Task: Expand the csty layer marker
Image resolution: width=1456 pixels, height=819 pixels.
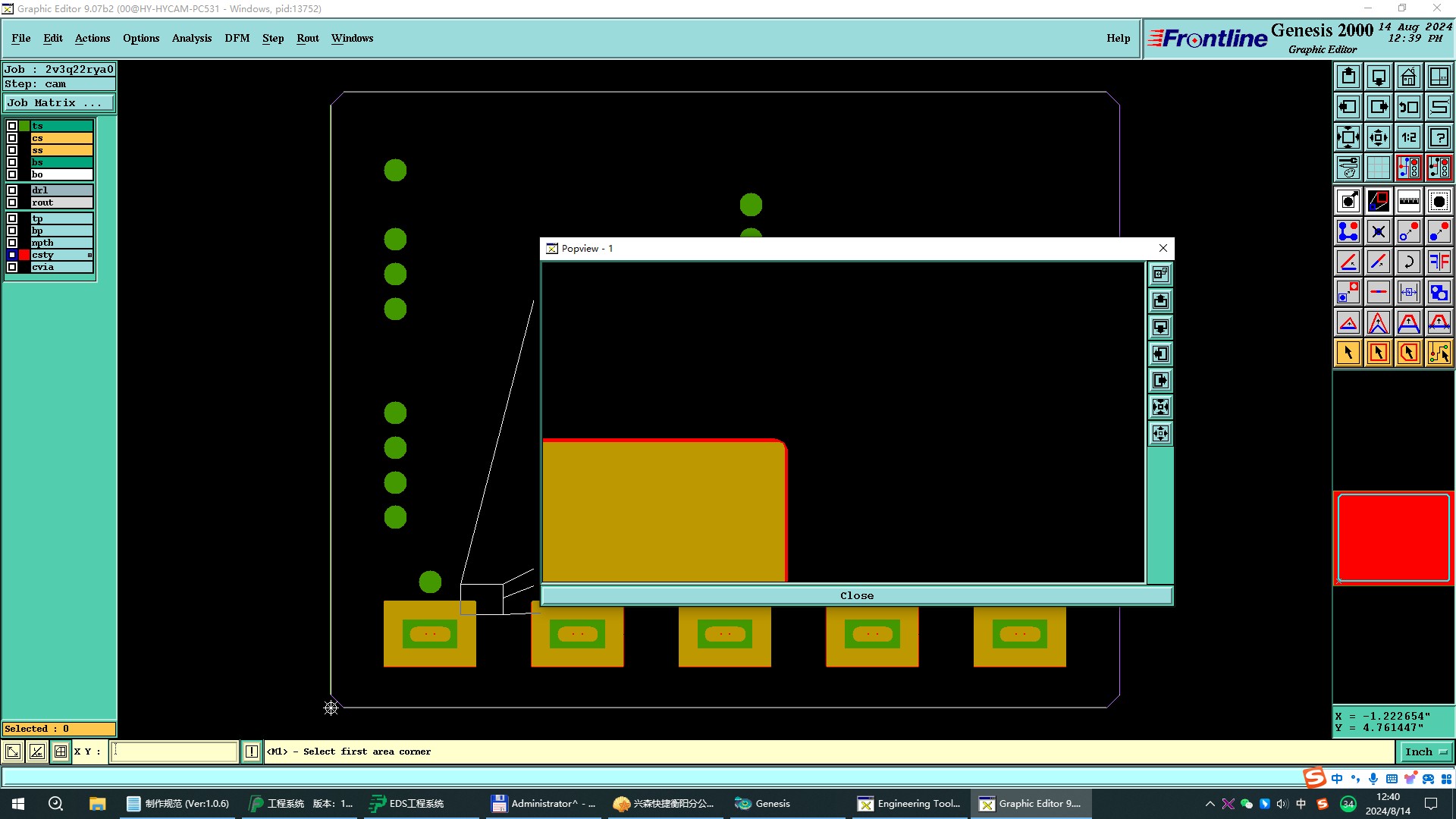Action: point(89,255)
